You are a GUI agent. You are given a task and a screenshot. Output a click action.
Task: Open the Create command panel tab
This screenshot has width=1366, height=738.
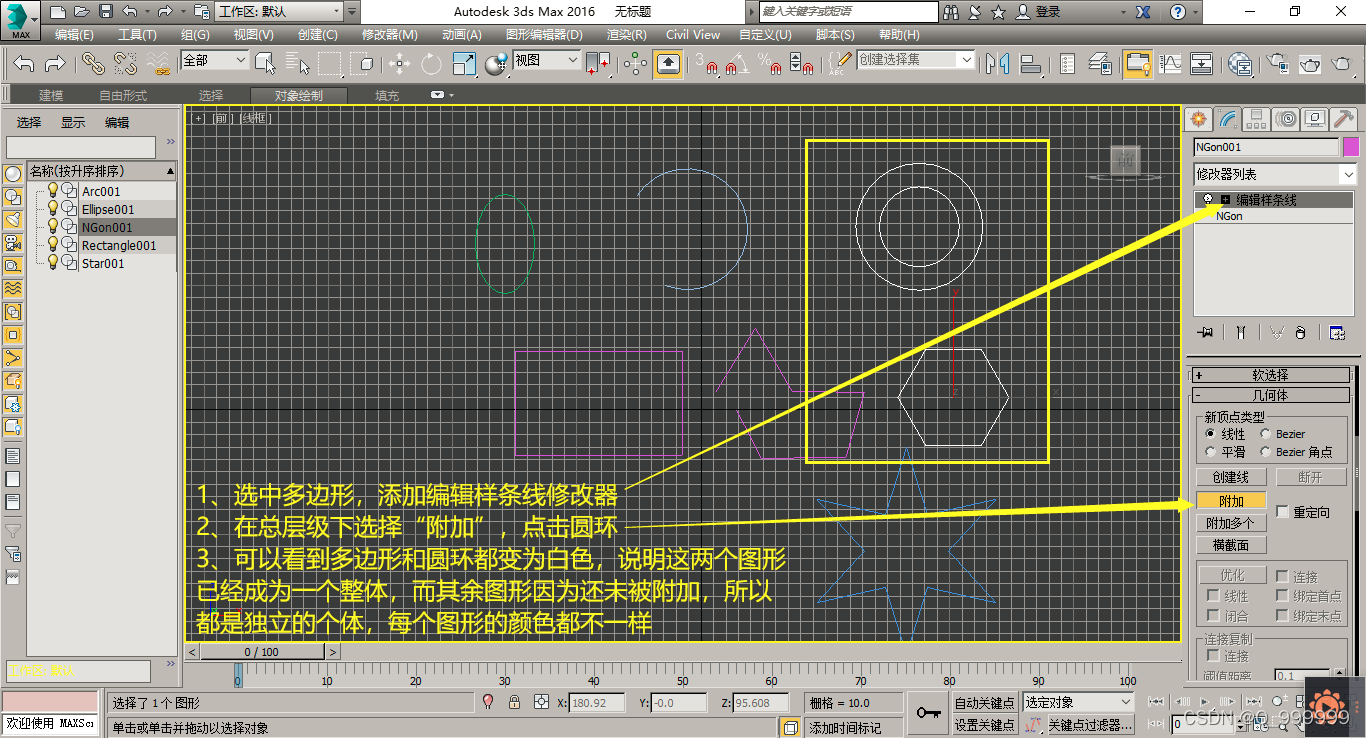click(x=1198, y=119)
